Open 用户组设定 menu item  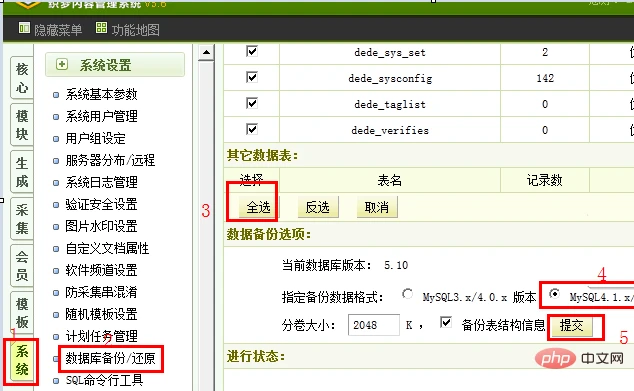[x=95, y=138]
